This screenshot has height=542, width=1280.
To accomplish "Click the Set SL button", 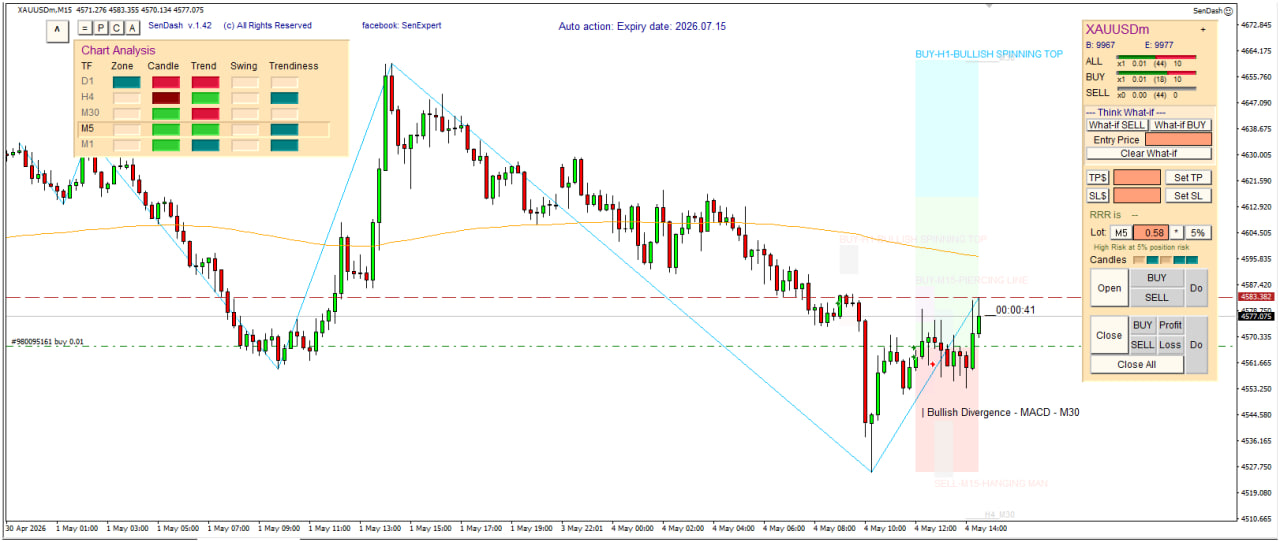I will coord(1188,196).
